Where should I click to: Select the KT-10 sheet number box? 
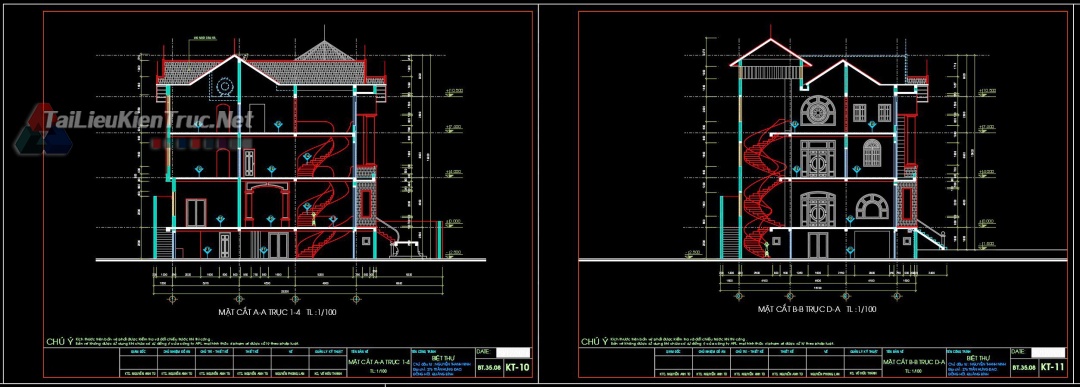(x=517, y=368)
